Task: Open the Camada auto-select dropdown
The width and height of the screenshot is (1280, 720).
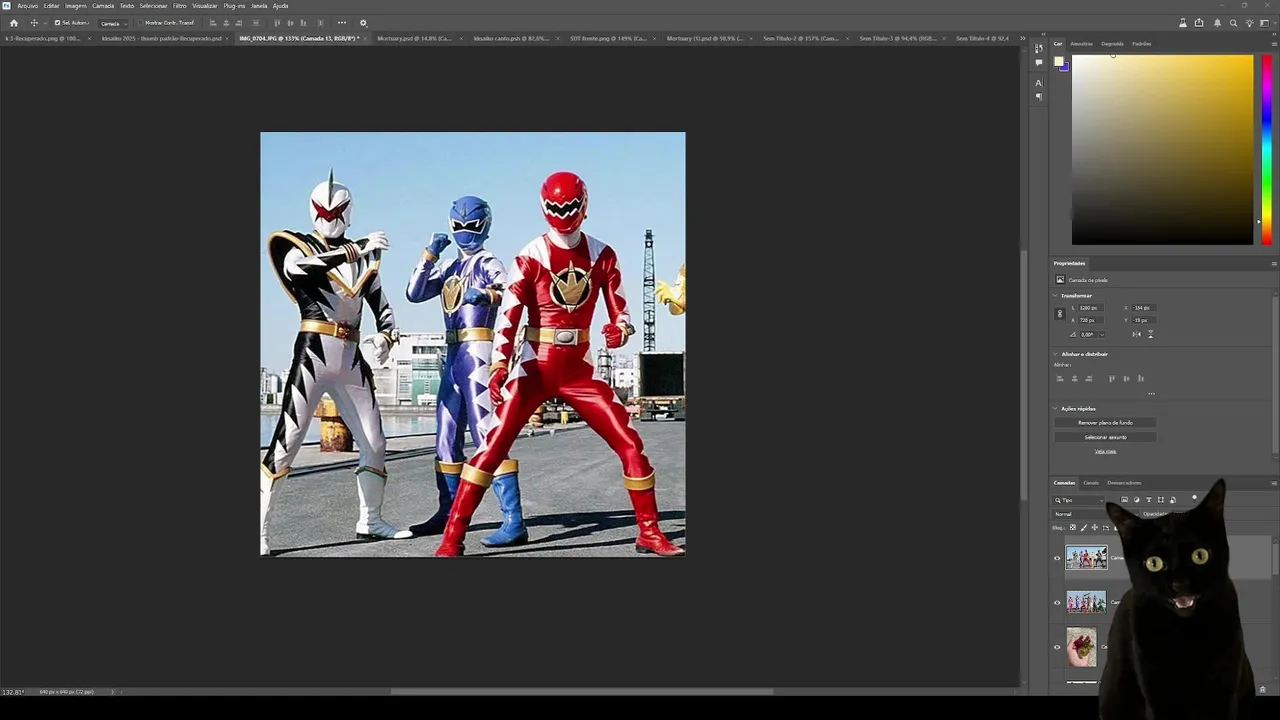Action: 113,23
